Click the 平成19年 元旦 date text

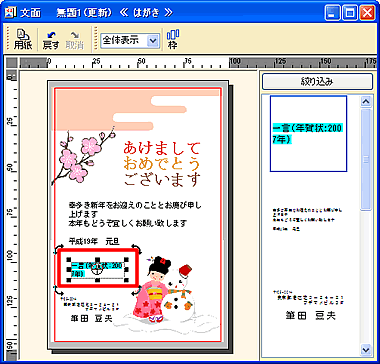pos(94,241)
